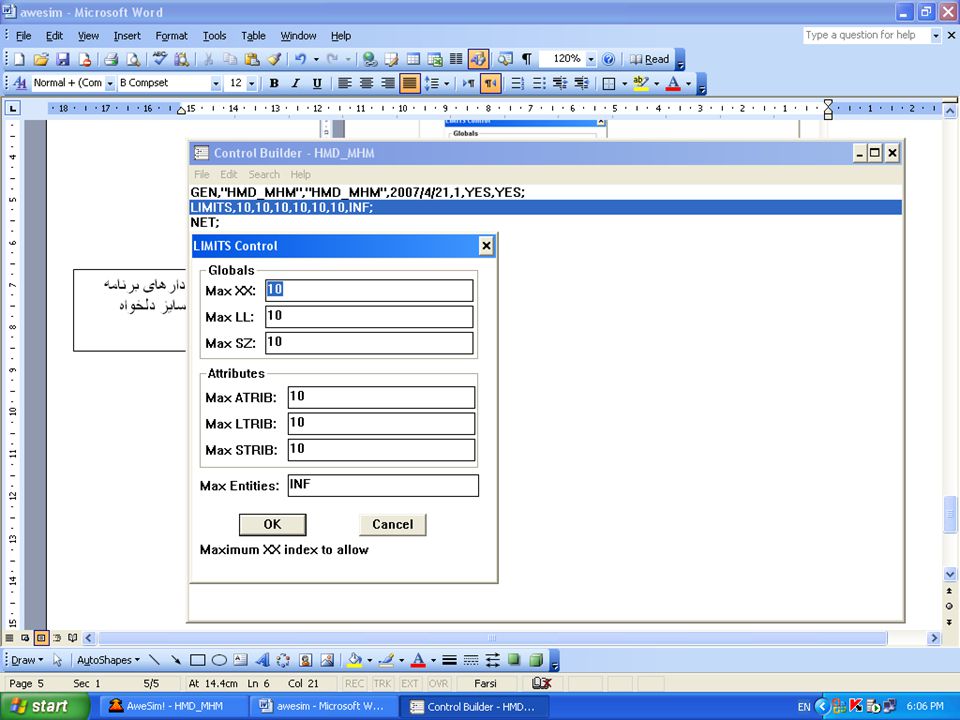960x720 pixels.
Task: Print the document with the printer icon
Action: click(111, 59)
